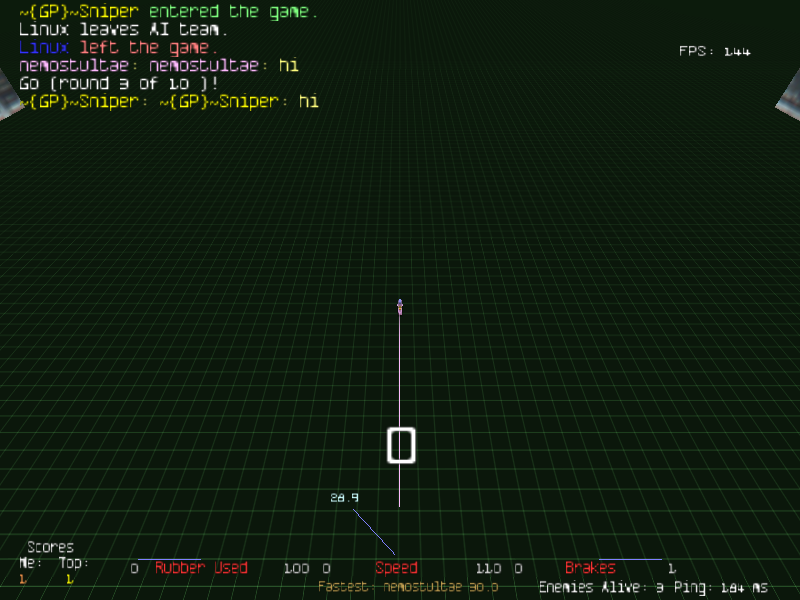800x600 pixels.
Task: Click the white cycle trail line
Action: 400,370
